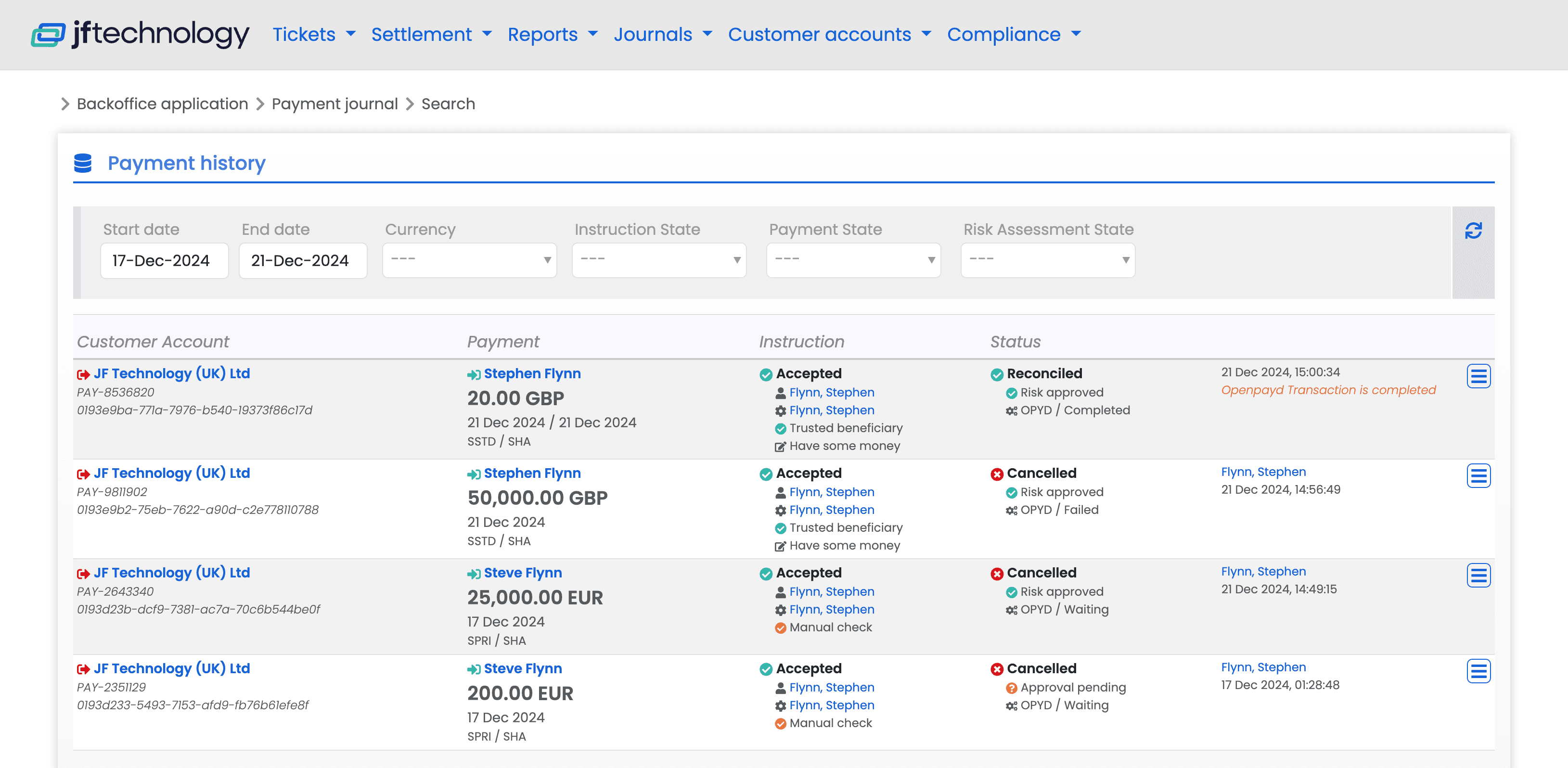Click gears icon next to OPYD / Completed
This screenshot has height=768, width=1568.
(x=1011, y=411)
